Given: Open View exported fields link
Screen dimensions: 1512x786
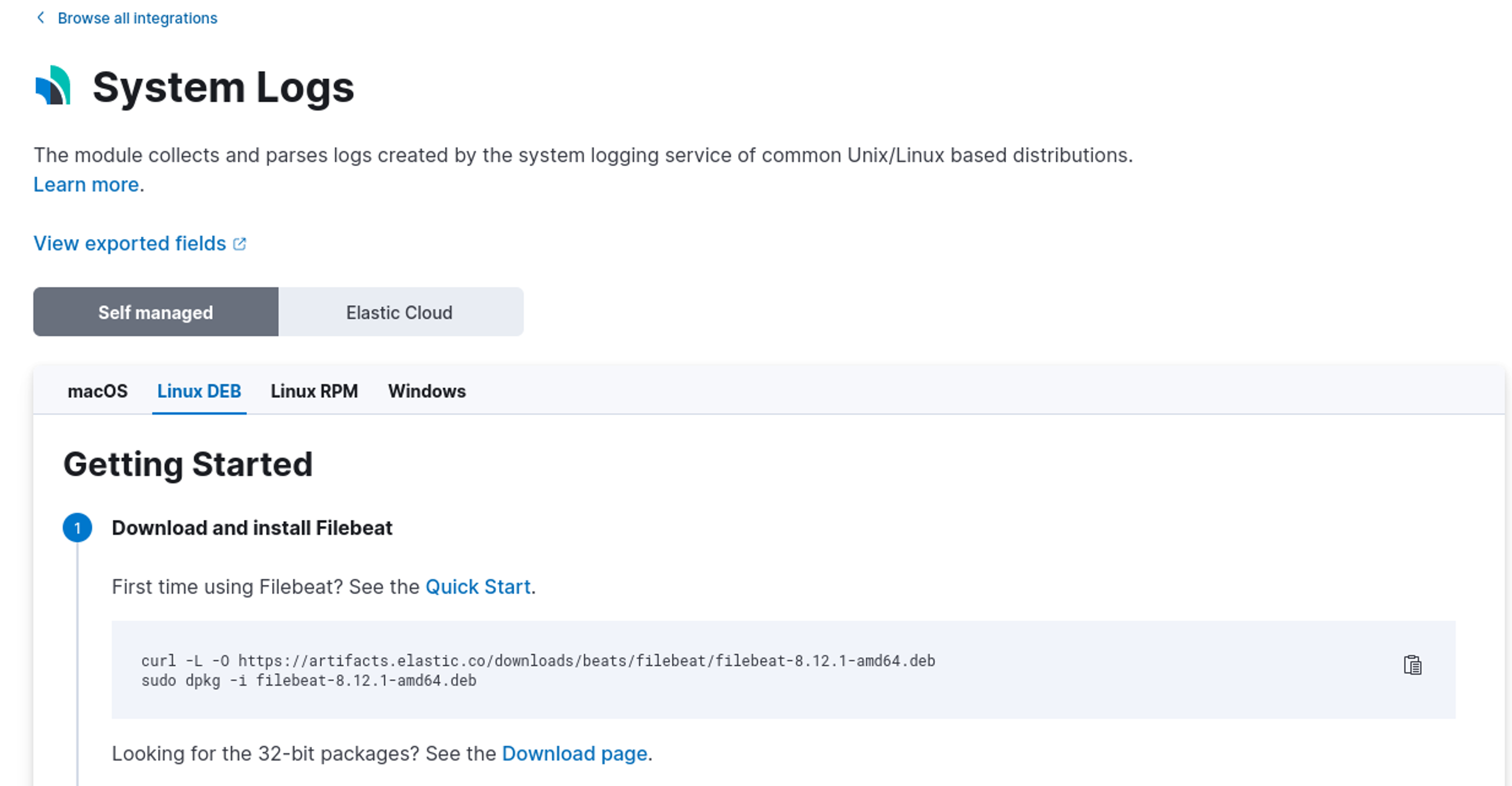Looking at the screenshot, I should click(129, 243).
